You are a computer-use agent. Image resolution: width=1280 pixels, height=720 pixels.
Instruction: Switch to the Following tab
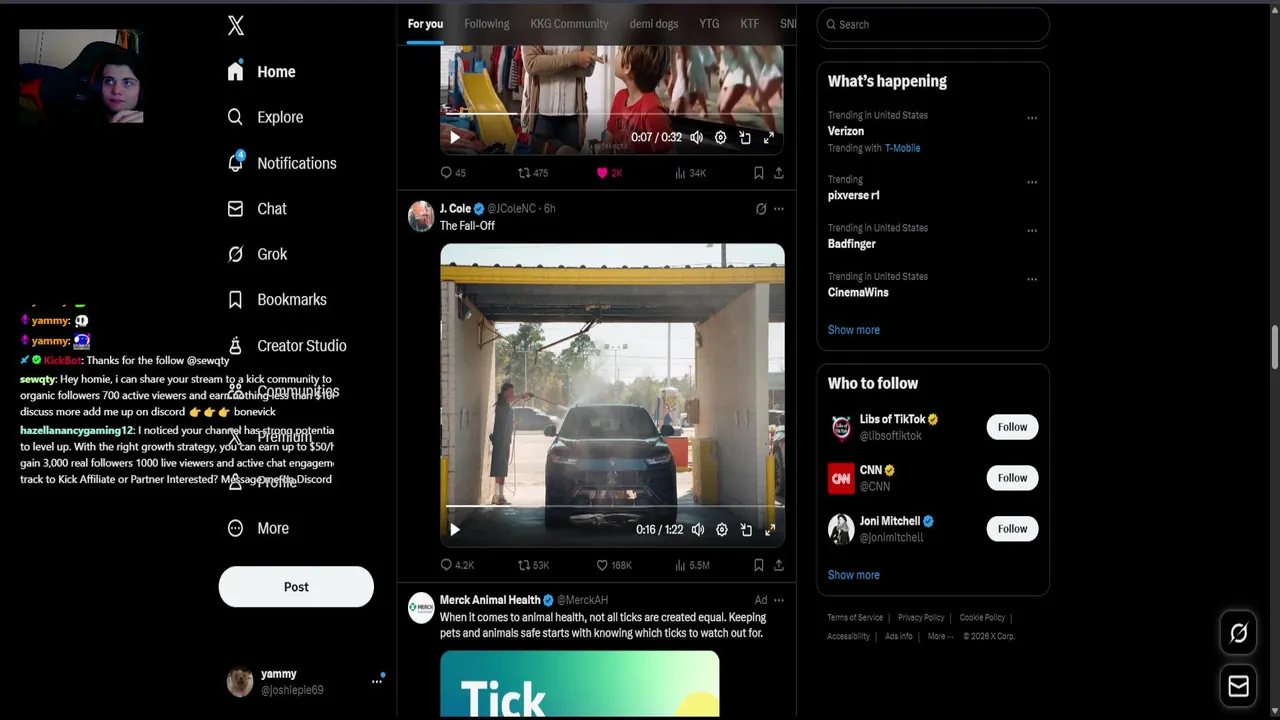point(487,24)
